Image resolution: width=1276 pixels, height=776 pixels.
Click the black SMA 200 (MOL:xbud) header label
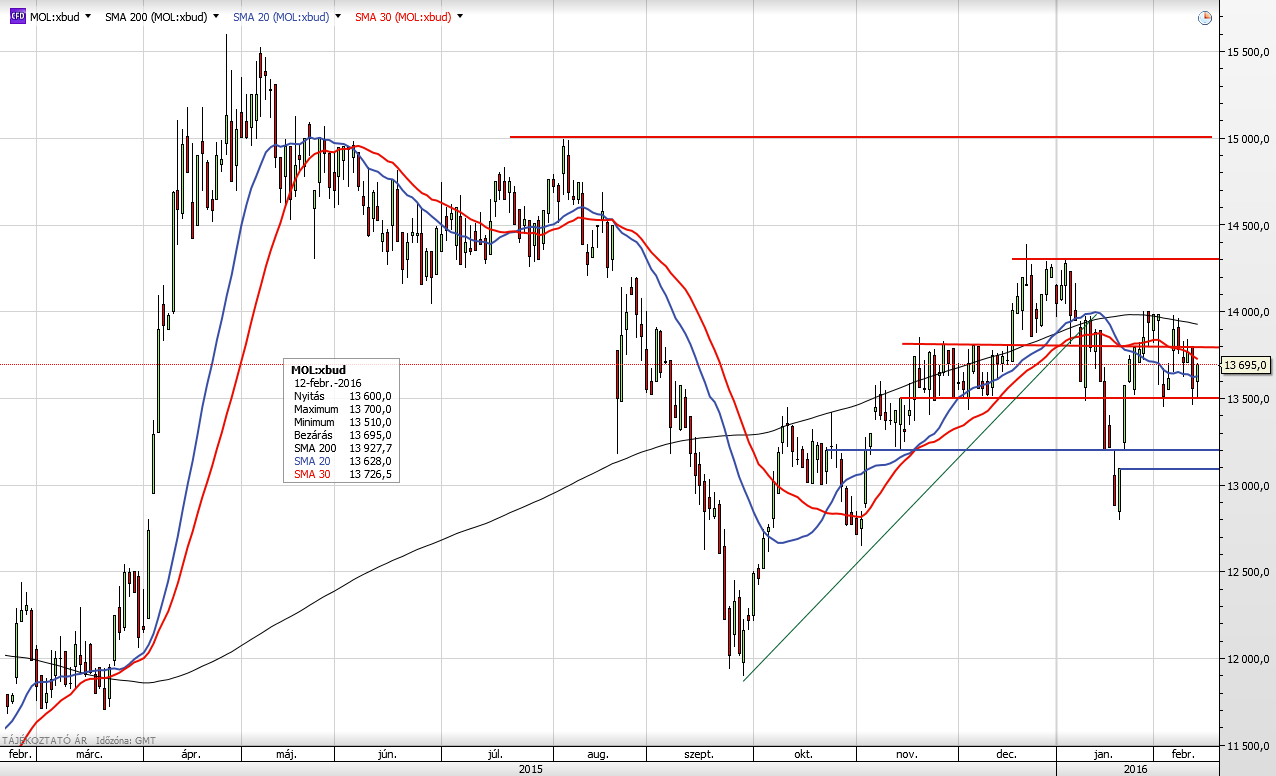coord(157,17)
